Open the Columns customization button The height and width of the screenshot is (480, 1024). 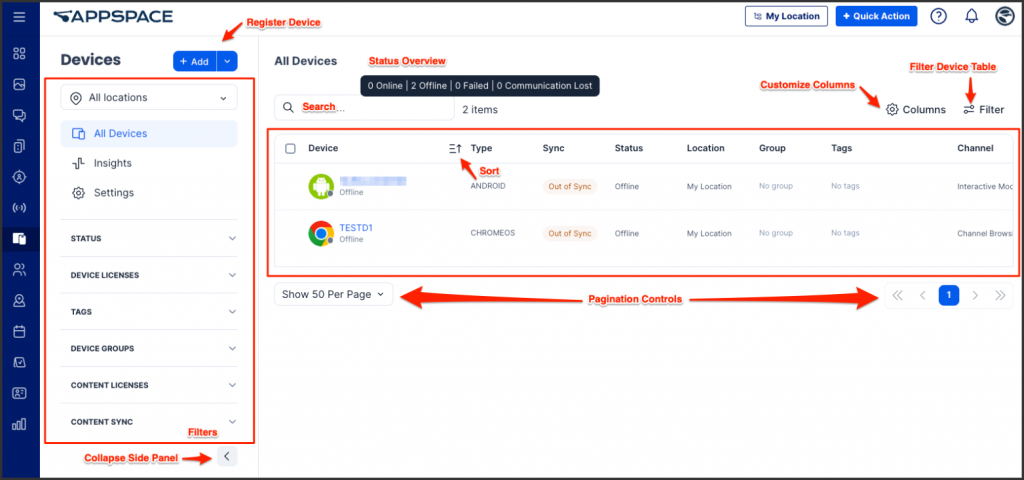click(x=916, y=110)
